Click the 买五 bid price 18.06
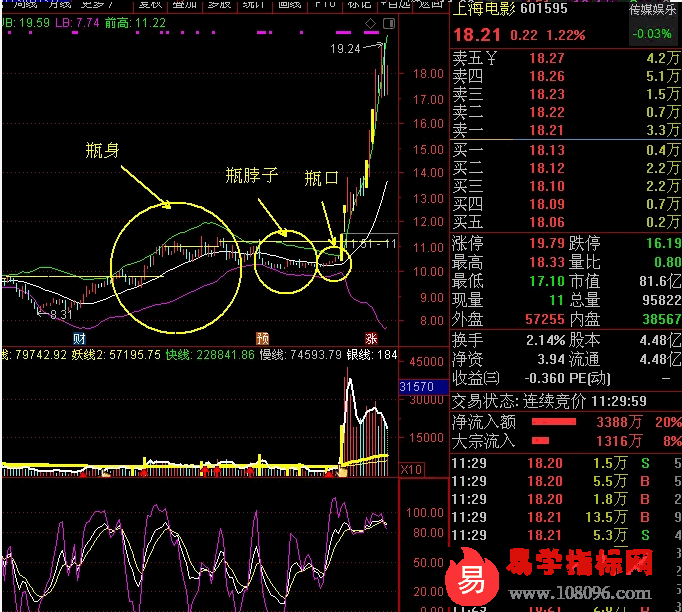The width and height of the screenshot is (682, 612). pos(546,222)
